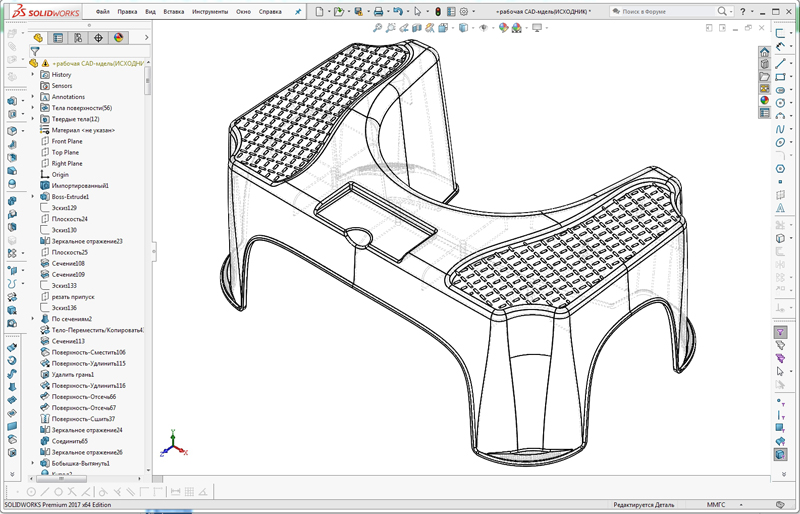Open the Справка menu
The image size is (800, 514).
point(270,11)
